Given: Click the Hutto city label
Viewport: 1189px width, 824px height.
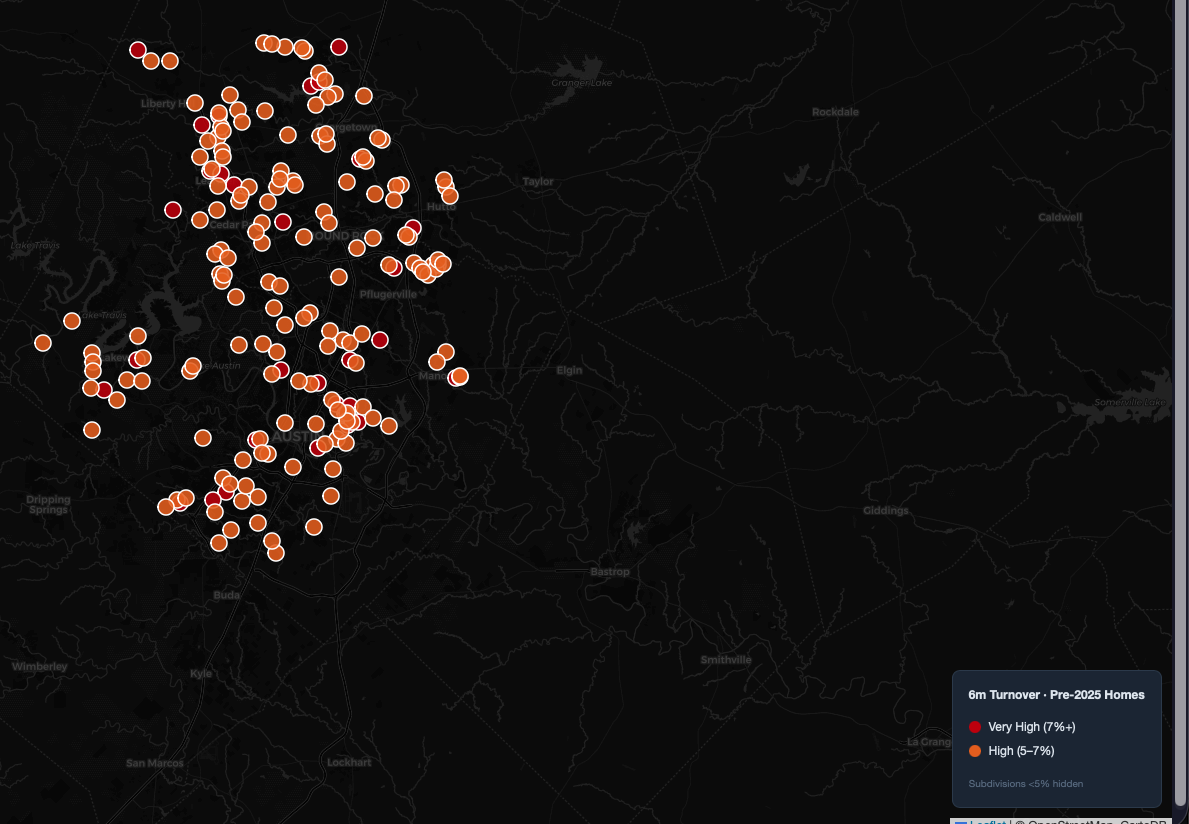Looking at the screenshot, I should (441, 207).
